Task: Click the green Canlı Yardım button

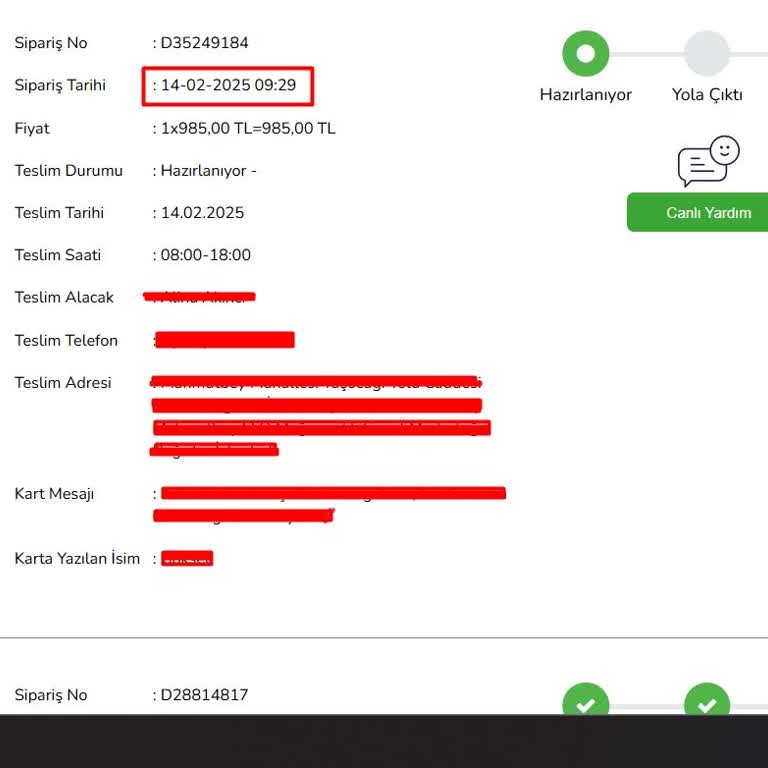Action: pos(697,212)
